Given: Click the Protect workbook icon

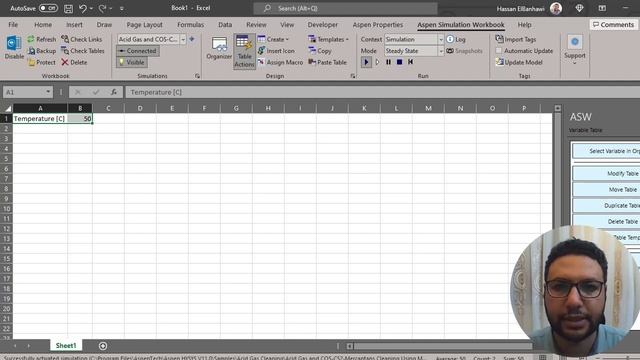Looking at the screenshot, I should [31, 62].
